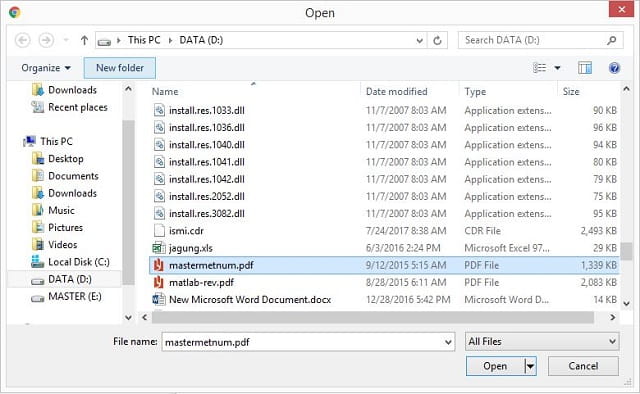Screen dimensions: 640x394
Task: Open the All Files type filter
Action: coord(542,341)
